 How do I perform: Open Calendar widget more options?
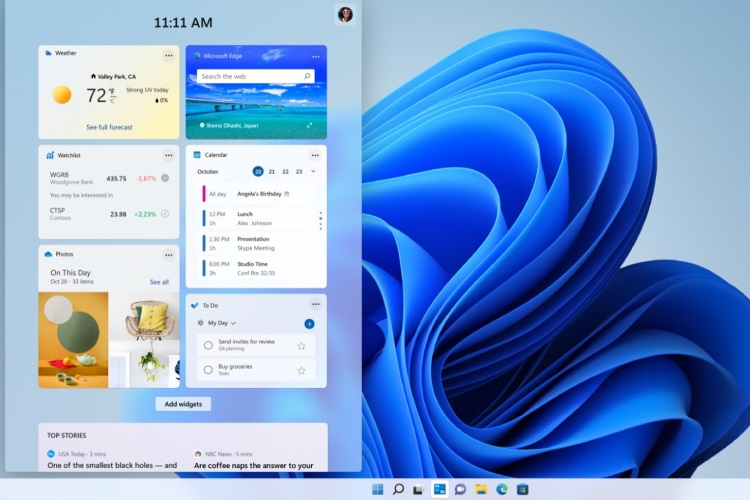point(315,155)
